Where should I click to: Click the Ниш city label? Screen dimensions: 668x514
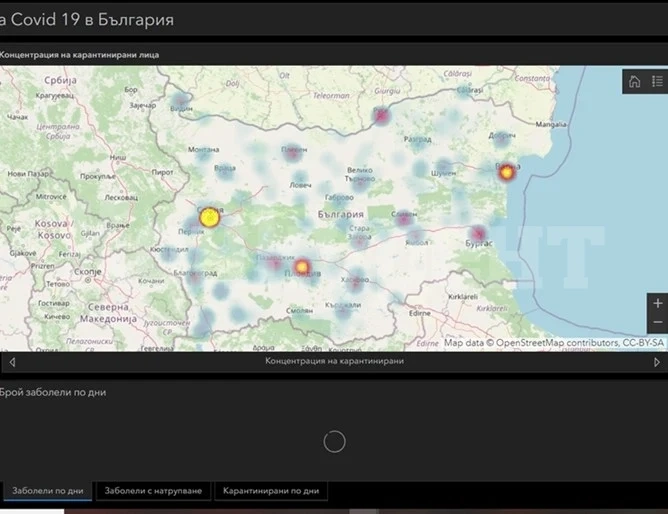tap(118, 158)
